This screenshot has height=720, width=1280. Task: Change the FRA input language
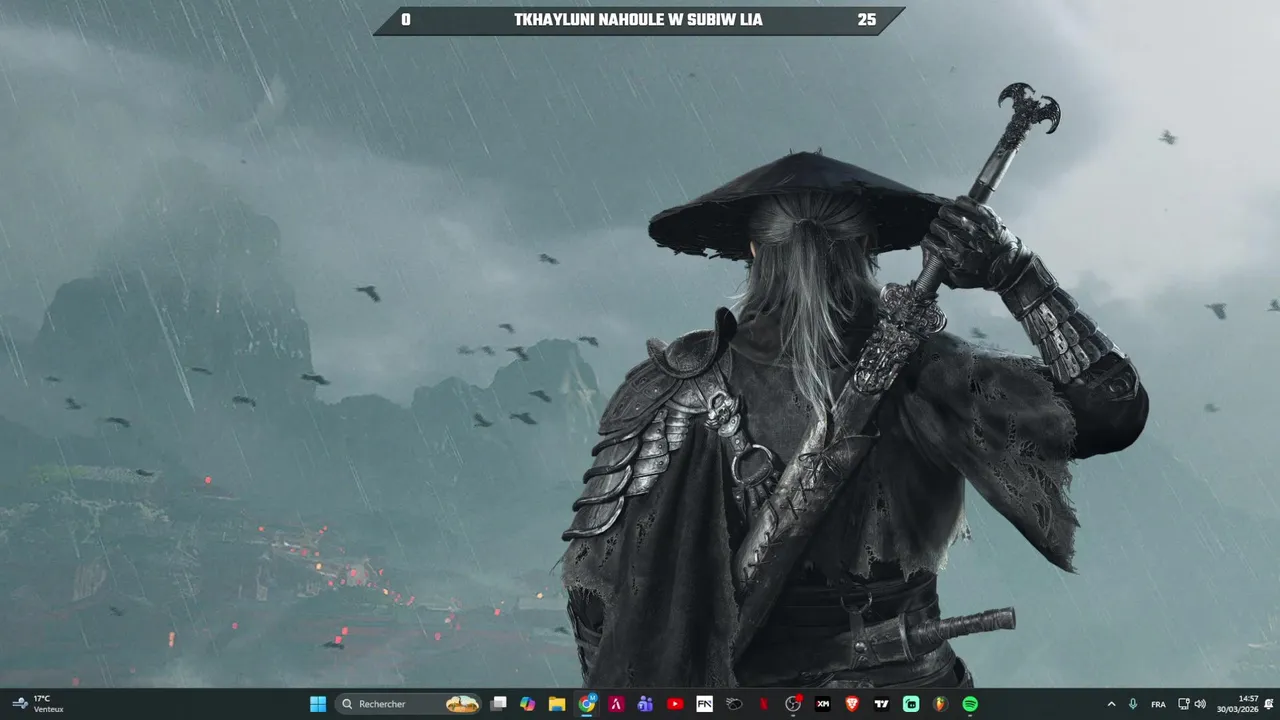(x=1158, y=704)
